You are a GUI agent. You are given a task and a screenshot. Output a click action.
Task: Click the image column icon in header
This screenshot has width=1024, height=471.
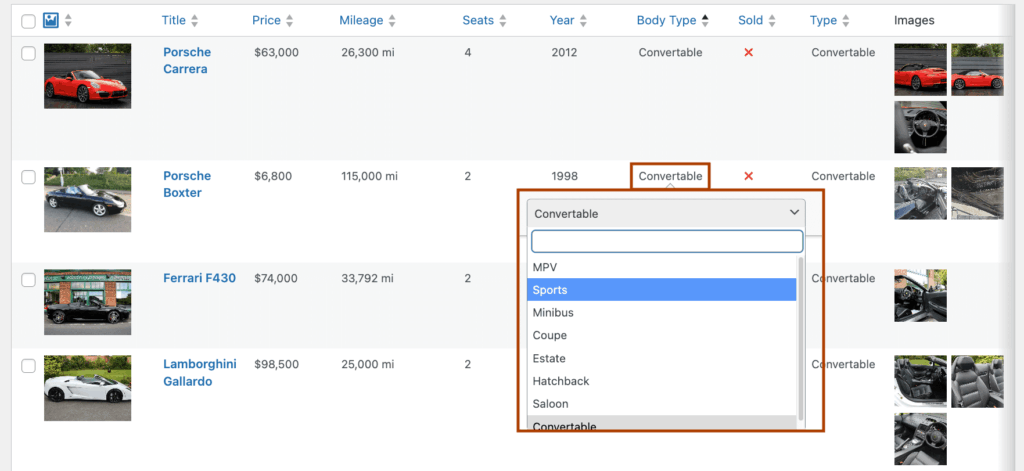pyautogui.click(x=51, y=21)
